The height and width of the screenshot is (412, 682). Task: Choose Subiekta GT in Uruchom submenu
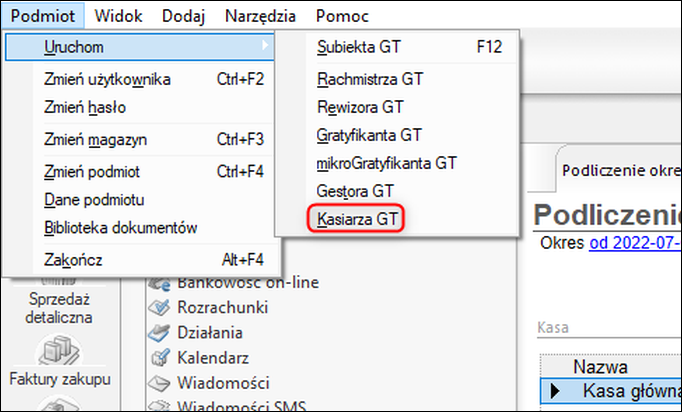pyautogui.click(x=359, y=46)
